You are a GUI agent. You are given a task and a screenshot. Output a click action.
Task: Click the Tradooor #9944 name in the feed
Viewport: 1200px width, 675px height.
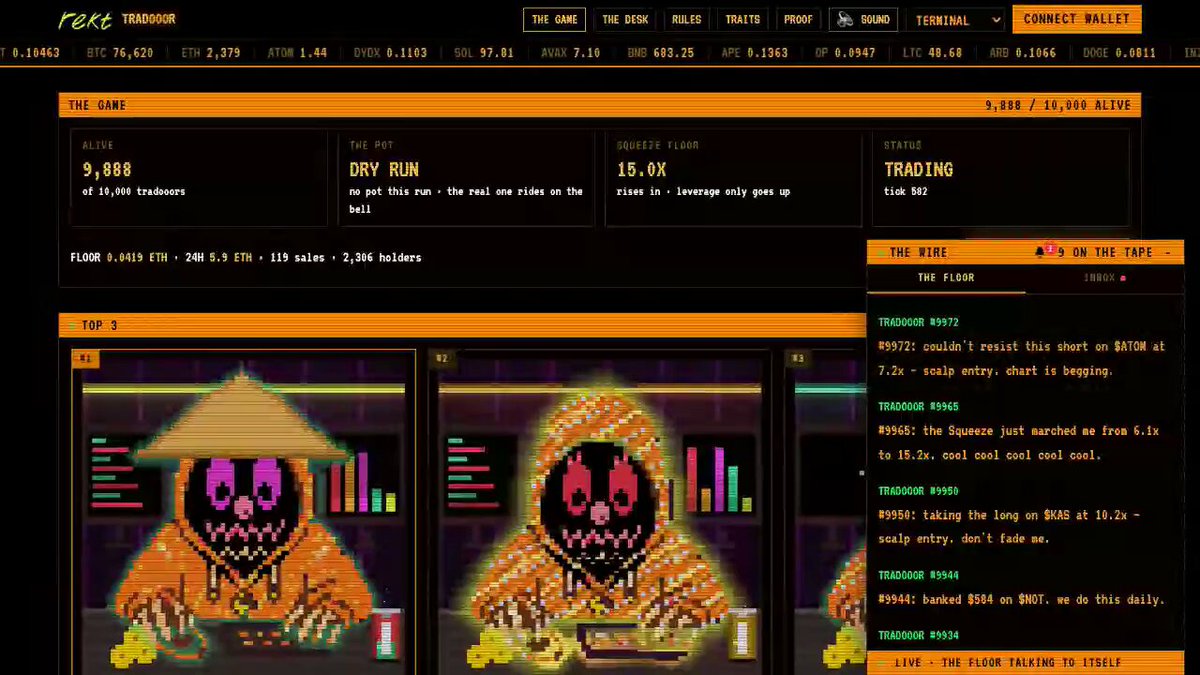click(x=918, y=575)
